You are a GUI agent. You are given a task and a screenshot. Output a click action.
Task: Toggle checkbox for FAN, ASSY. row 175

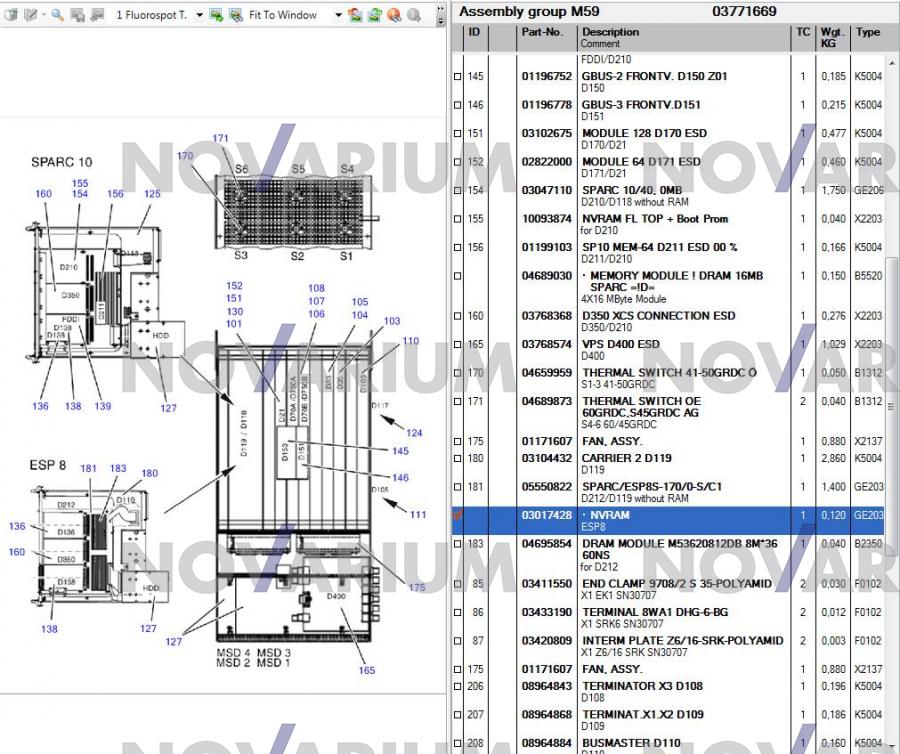tap(459, 442)
